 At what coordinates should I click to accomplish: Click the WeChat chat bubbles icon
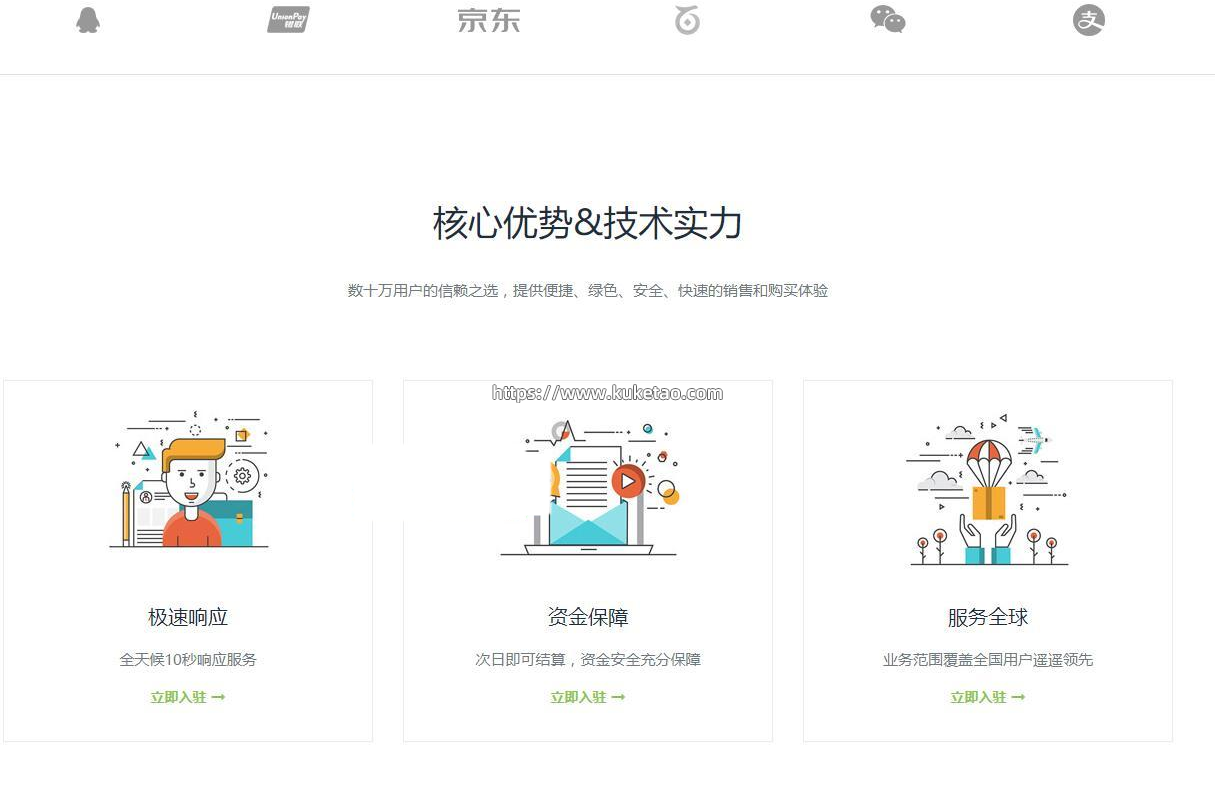tap(888, 19)
